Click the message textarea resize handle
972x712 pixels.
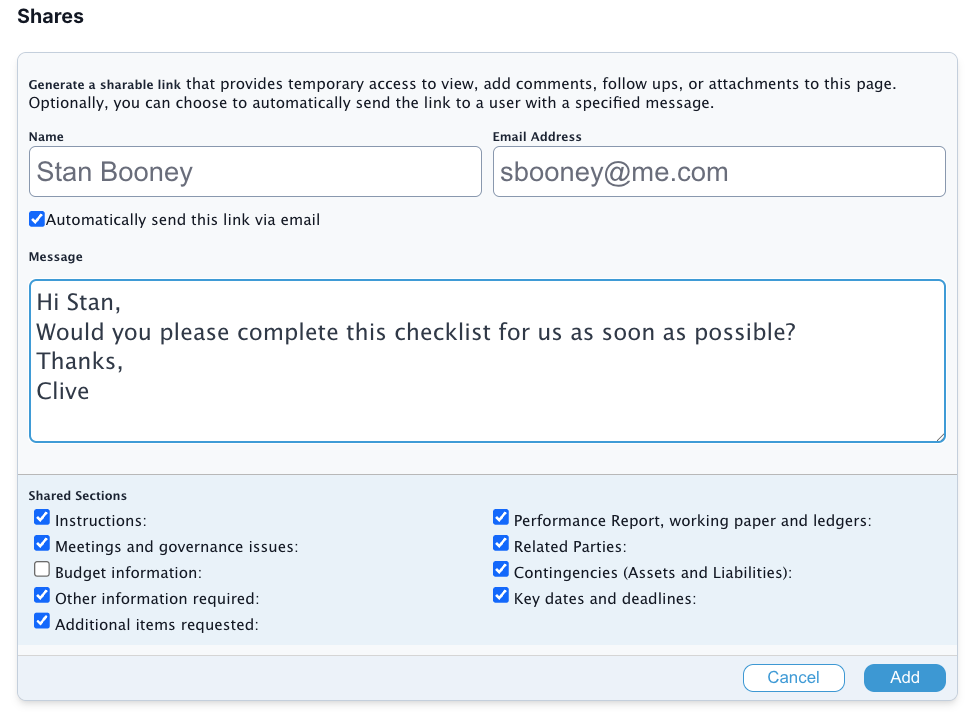point(940,436)
